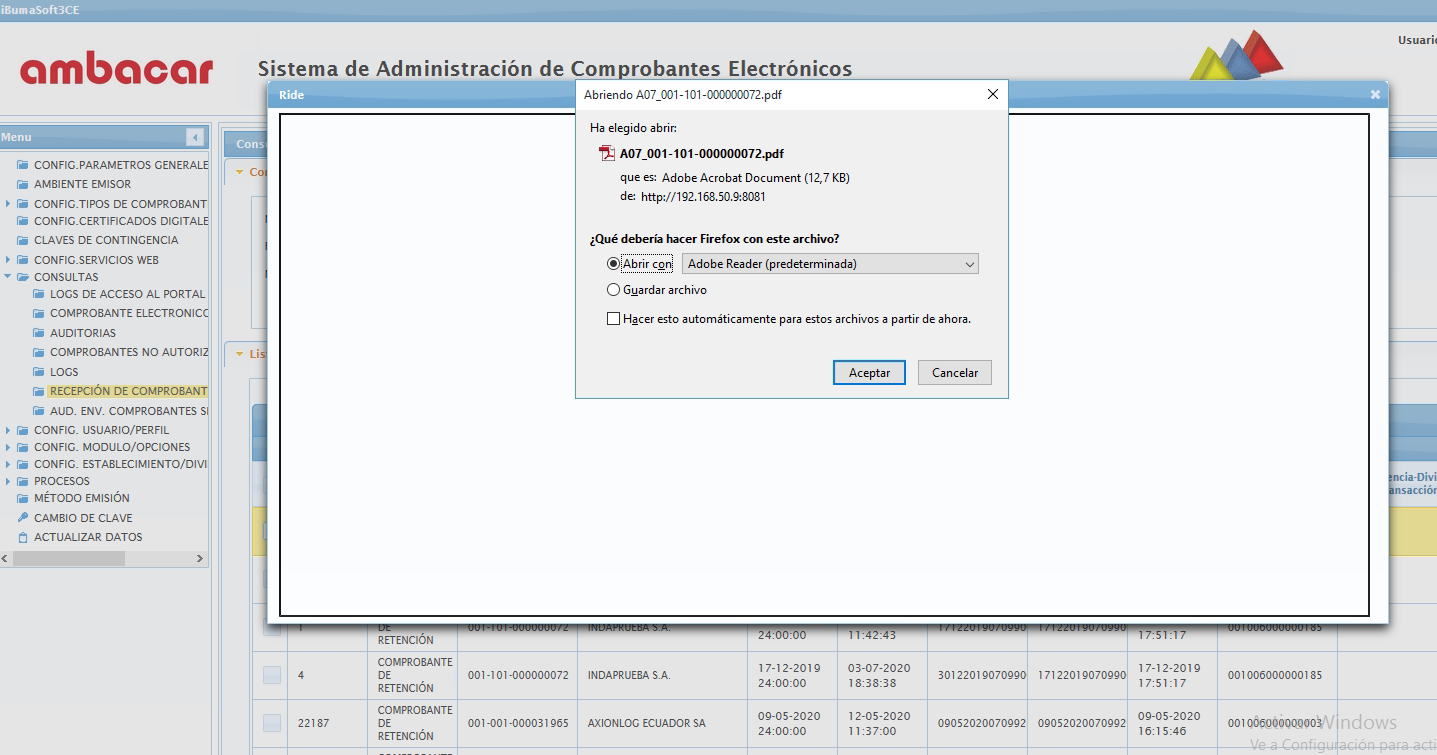1437x755 pixels.
Task: Click the AMBIENTE EMISOR folder icon
Action: [23, 184]
